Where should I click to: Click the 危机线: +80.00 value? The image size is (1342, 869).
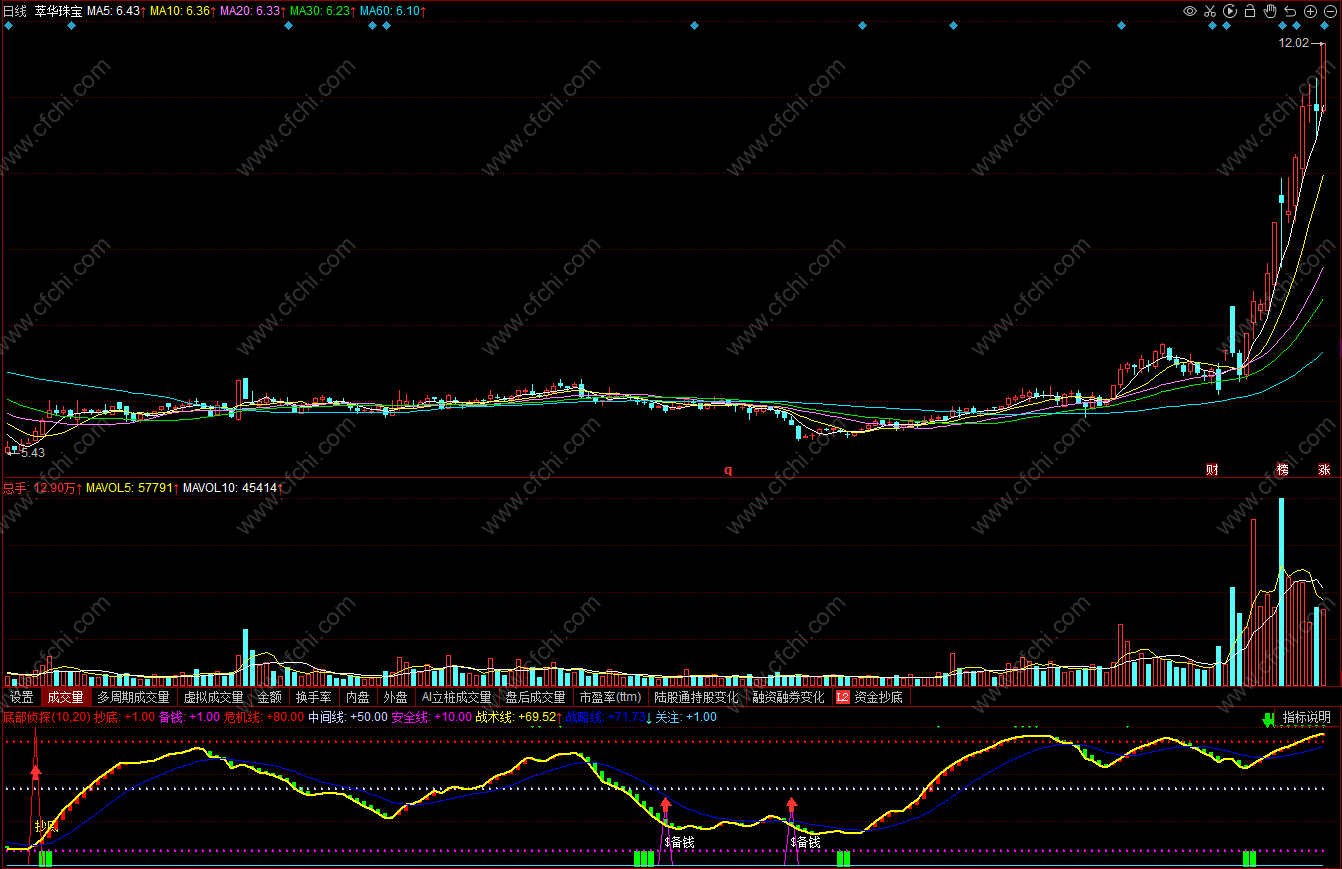264,717
